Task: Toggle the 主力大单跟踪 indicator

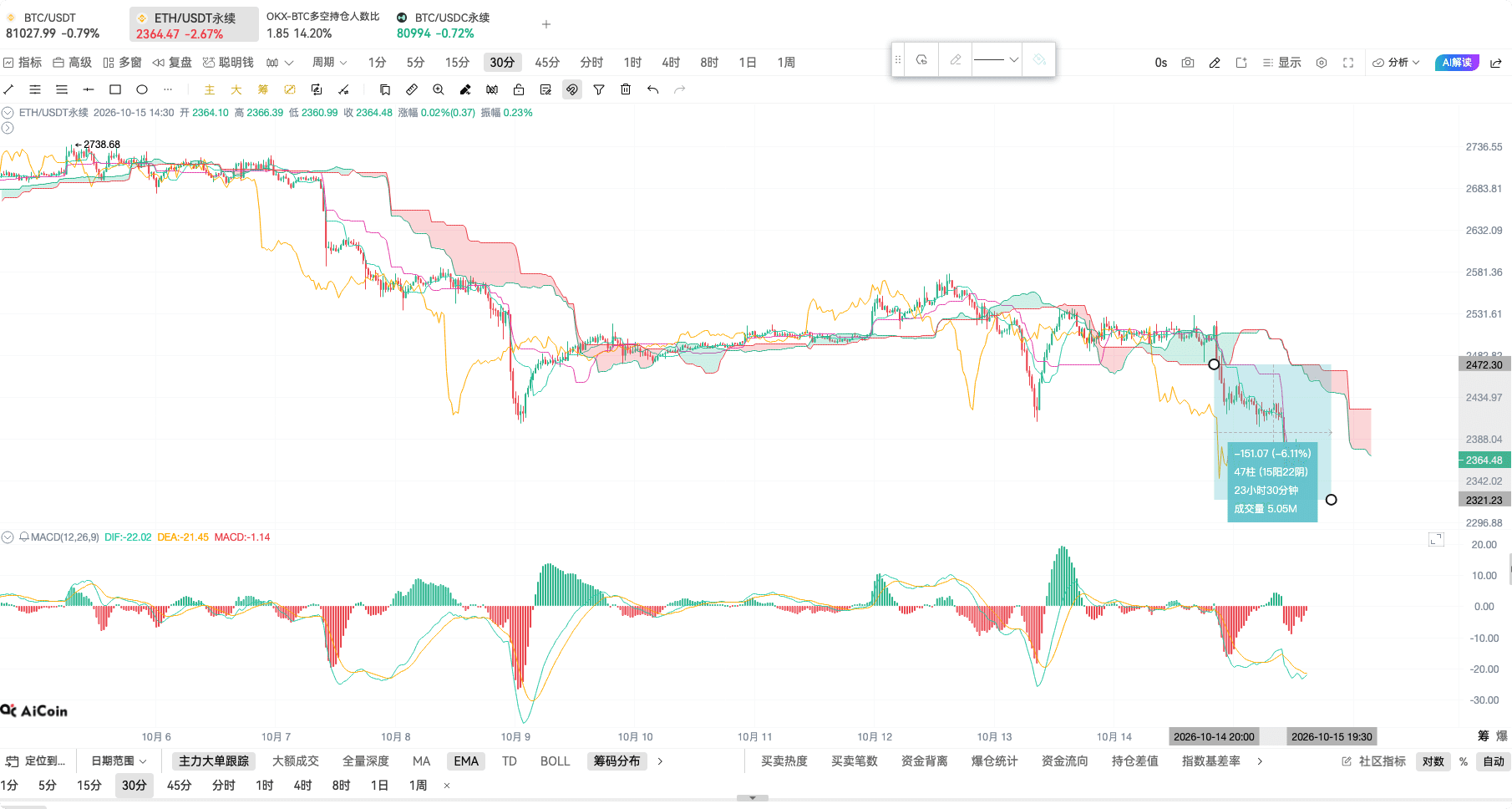Action: click(214, 761)
